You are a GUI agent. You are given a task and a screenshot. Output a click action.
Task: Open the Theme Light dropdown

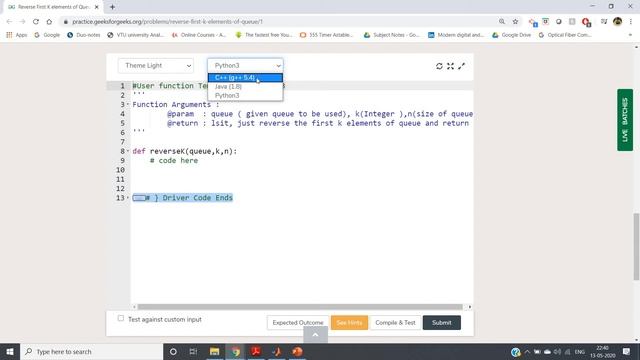coord(156,66)
